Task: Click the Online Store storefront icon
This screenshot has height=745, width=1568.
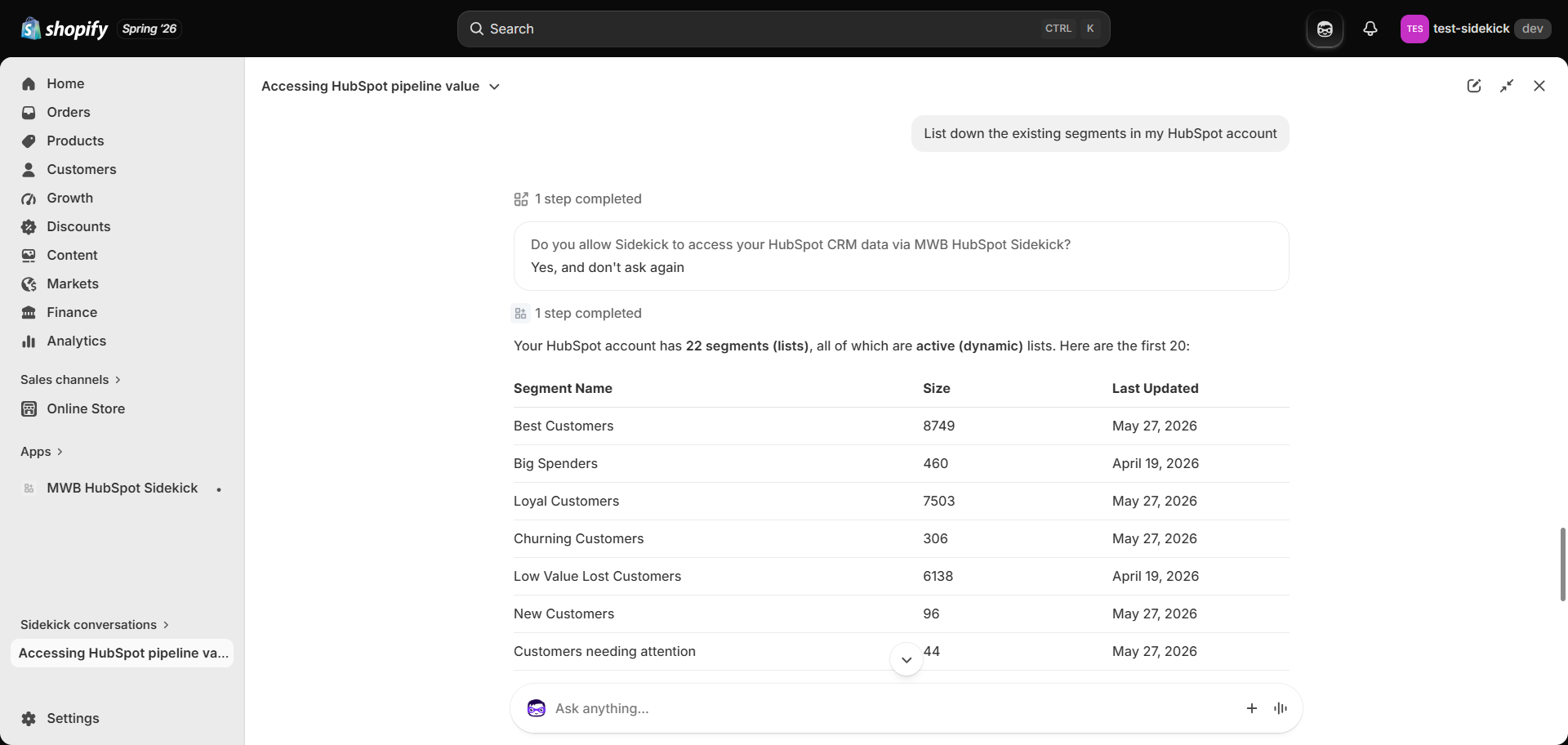Action: pos(29,408)
